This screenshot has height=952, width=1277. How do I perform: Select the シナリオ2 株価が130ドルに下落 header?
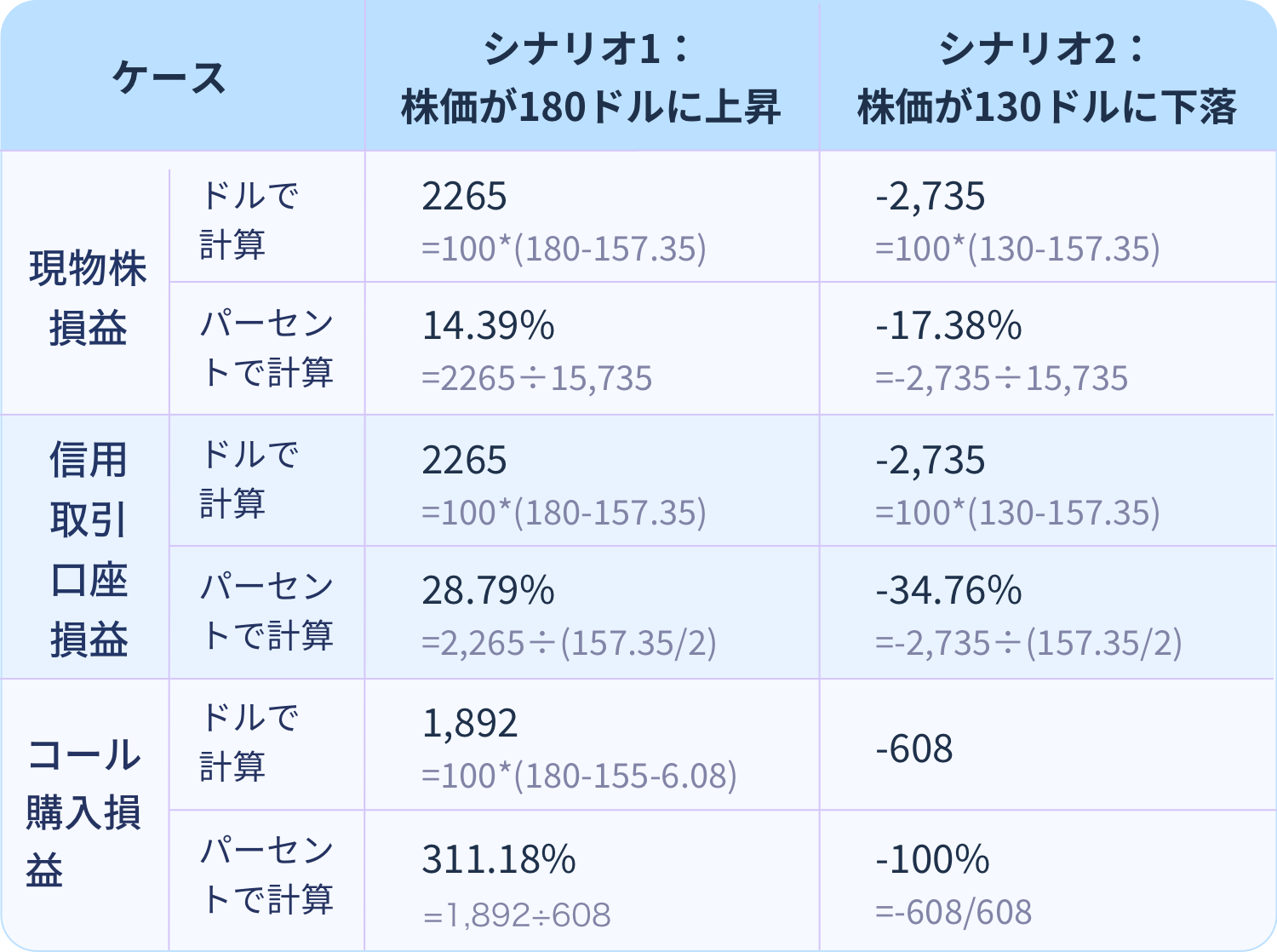[x=1046, y=77]
